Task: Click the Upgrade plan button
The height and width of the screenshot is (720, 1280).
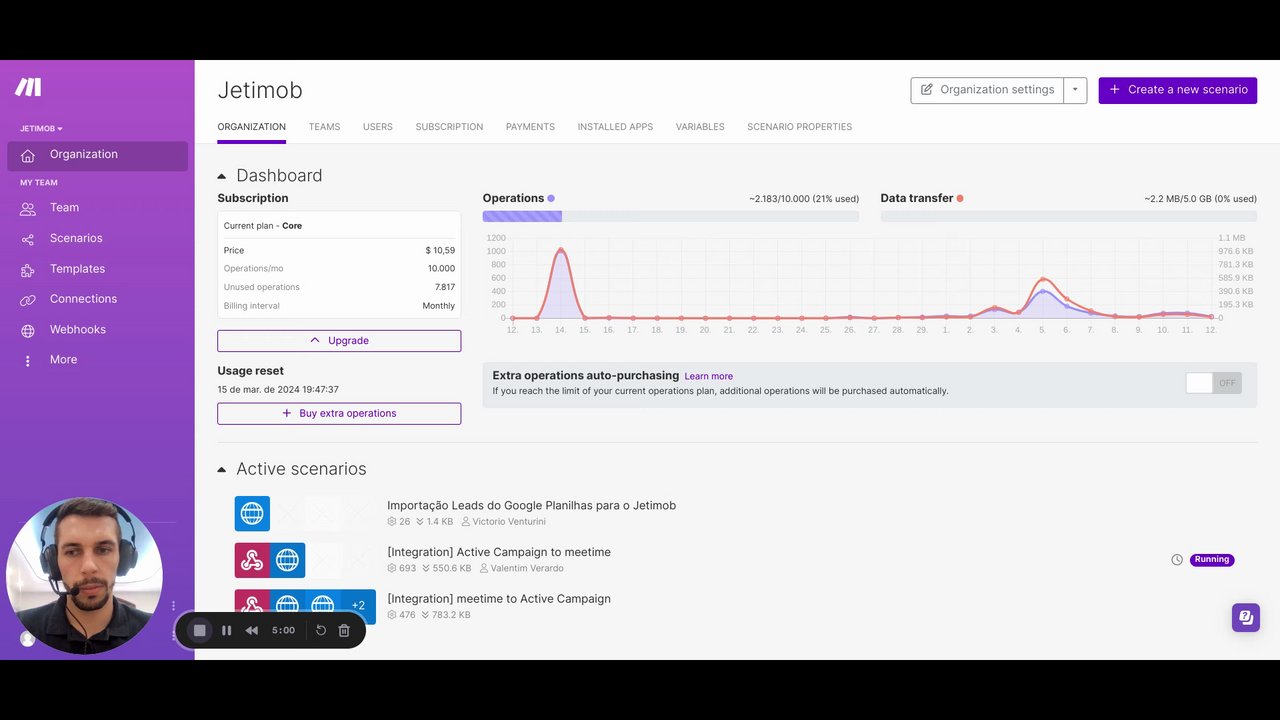Action: [x=339, y=341]
